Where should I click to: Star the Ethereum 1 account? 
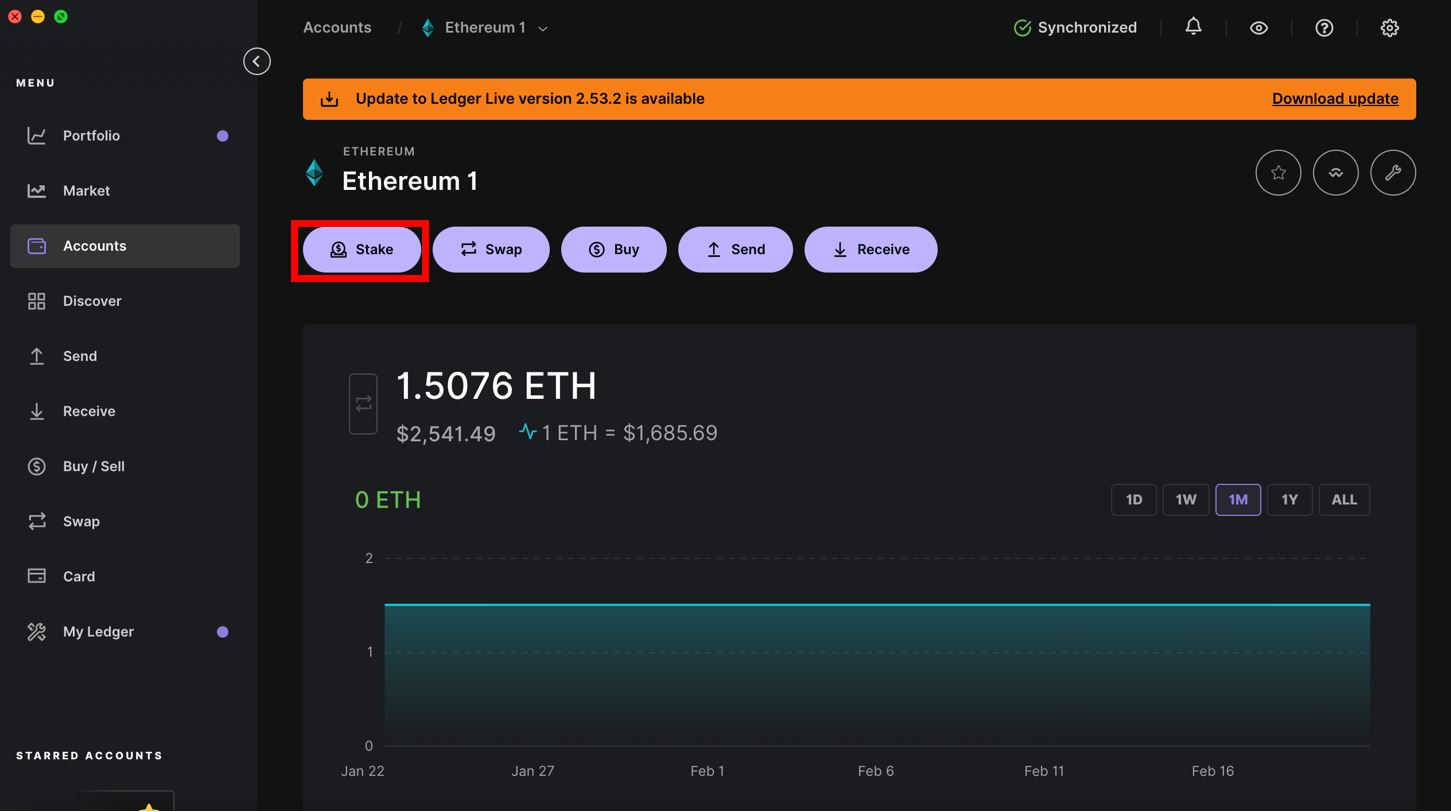[x=1278, y=173]
